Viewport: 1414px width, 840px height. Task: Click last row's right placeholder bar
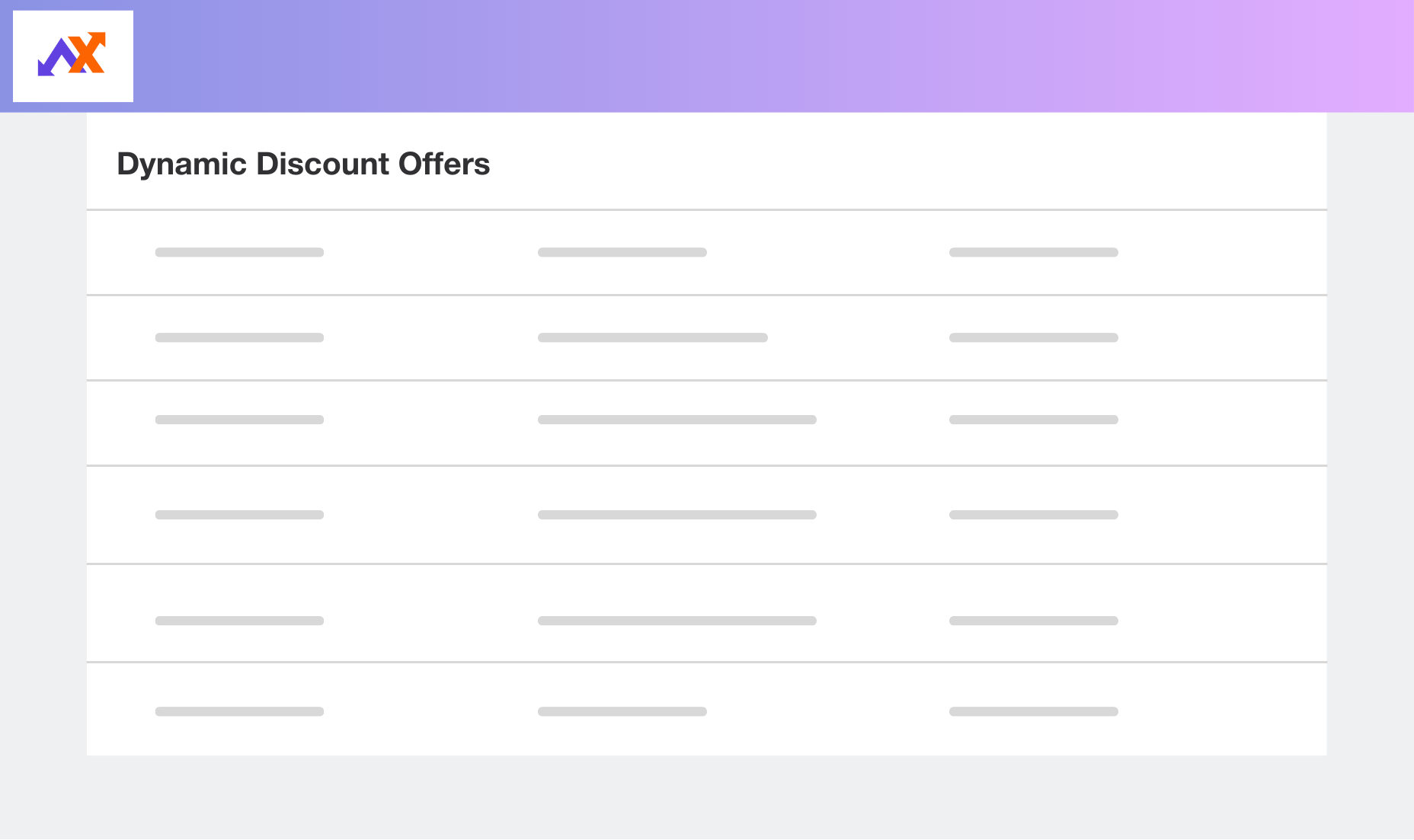click(1033, 711)
